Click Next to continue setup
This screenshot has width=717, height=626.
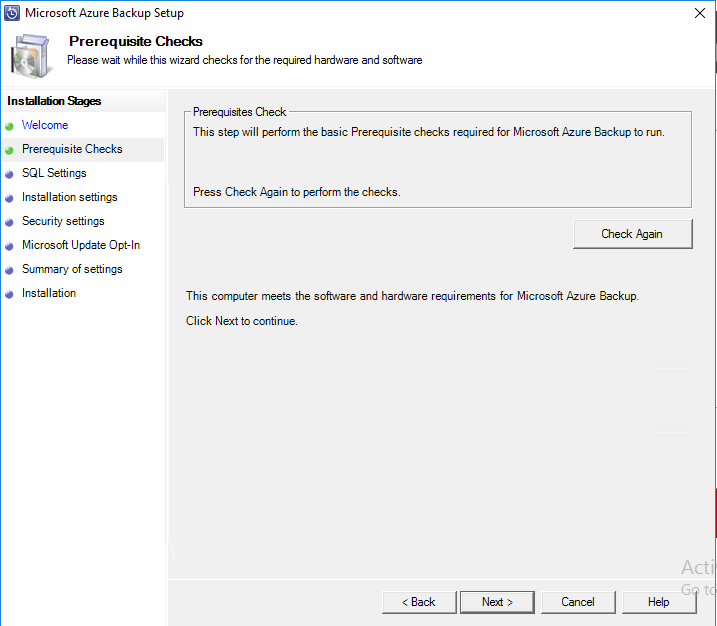point(497,602)
